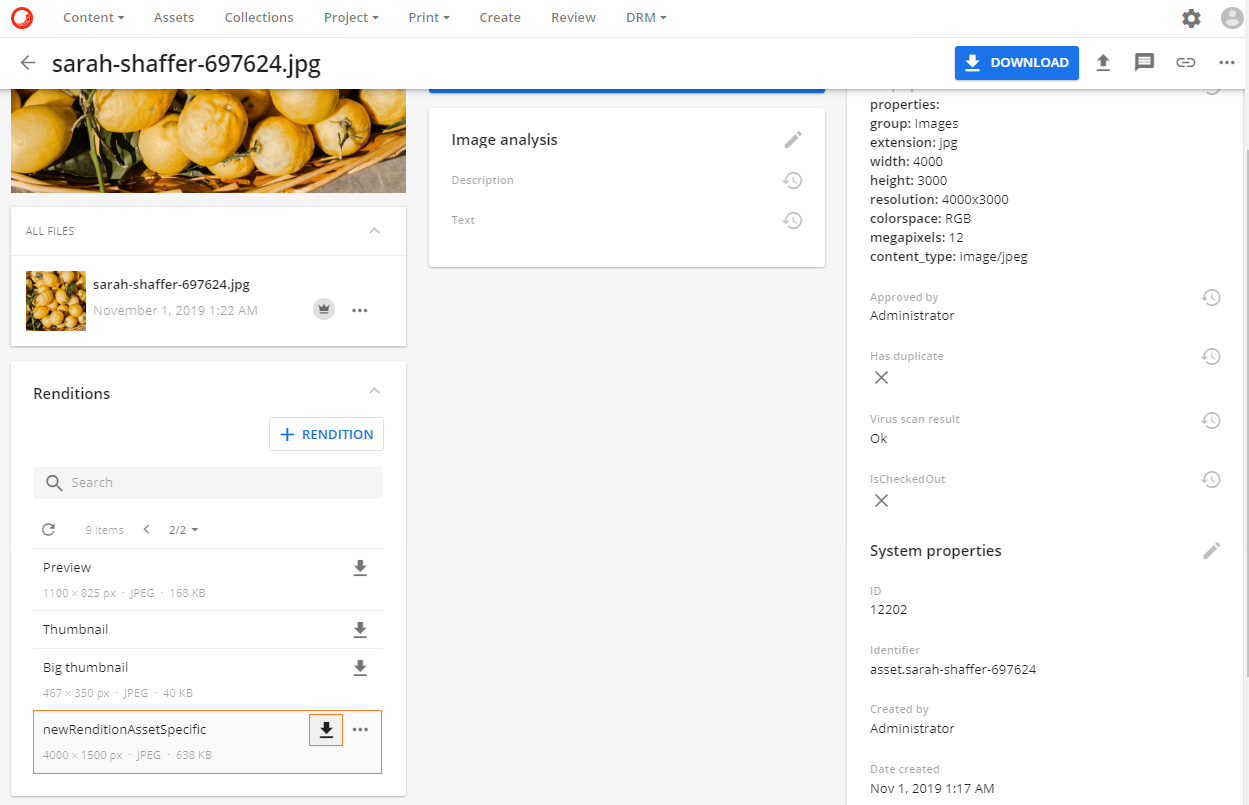Download the Preview rendition
The width and height of the screenshot is (1249, 805).
(360, 568)
